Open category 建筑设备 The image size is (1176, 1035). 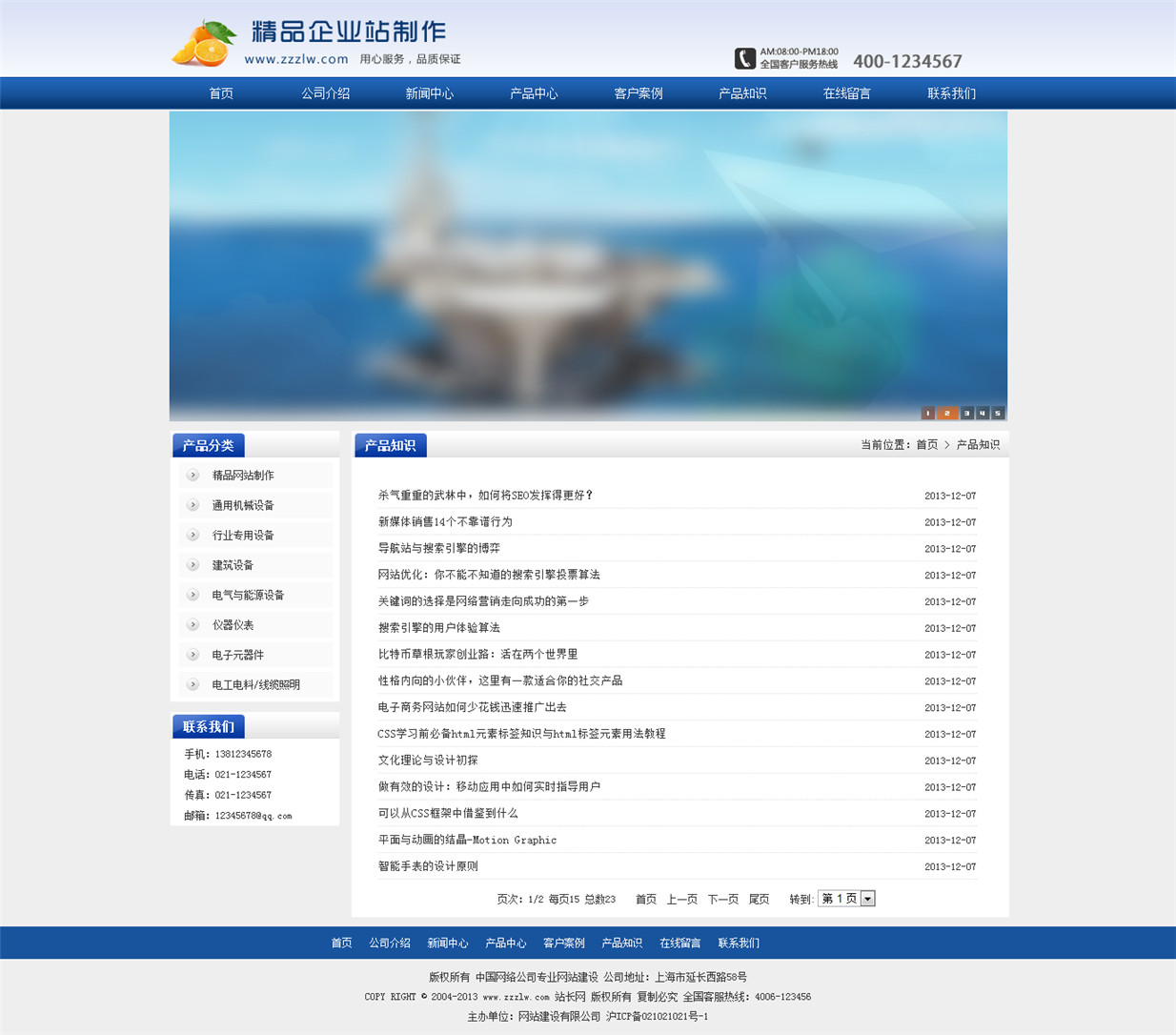tap(233, 565)
